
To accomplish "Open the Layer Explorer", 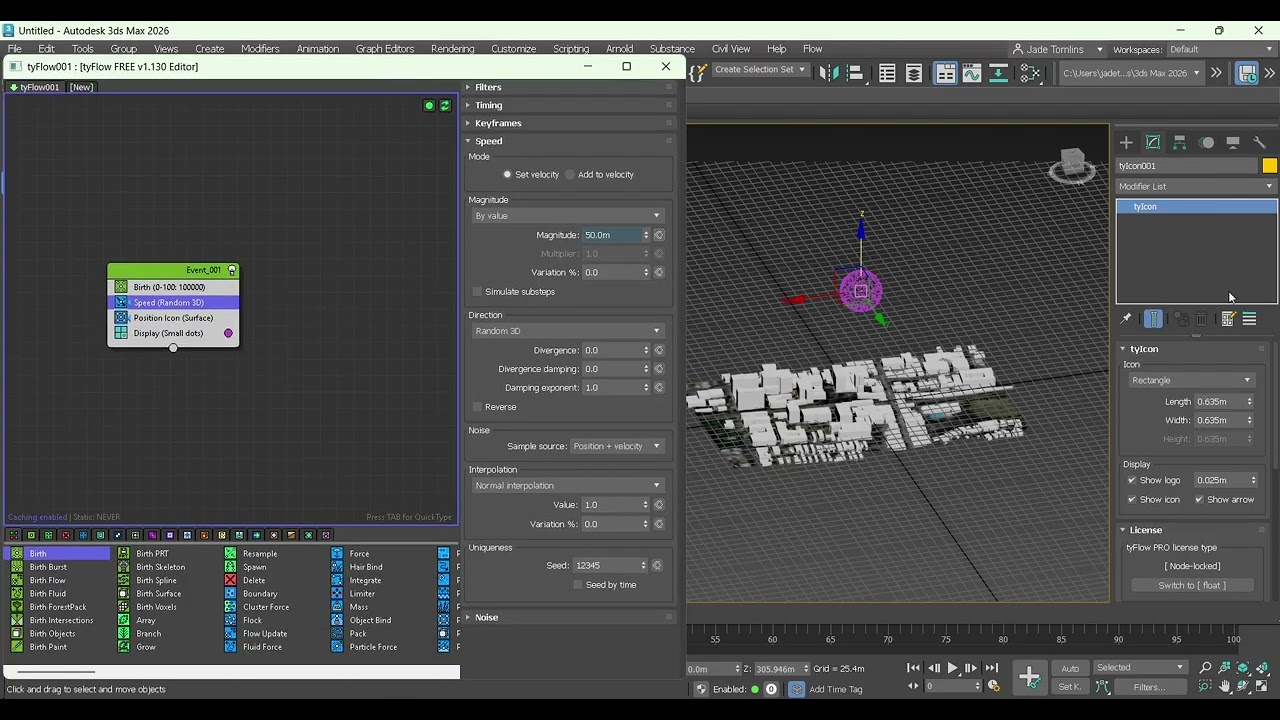I will (914, 73).
